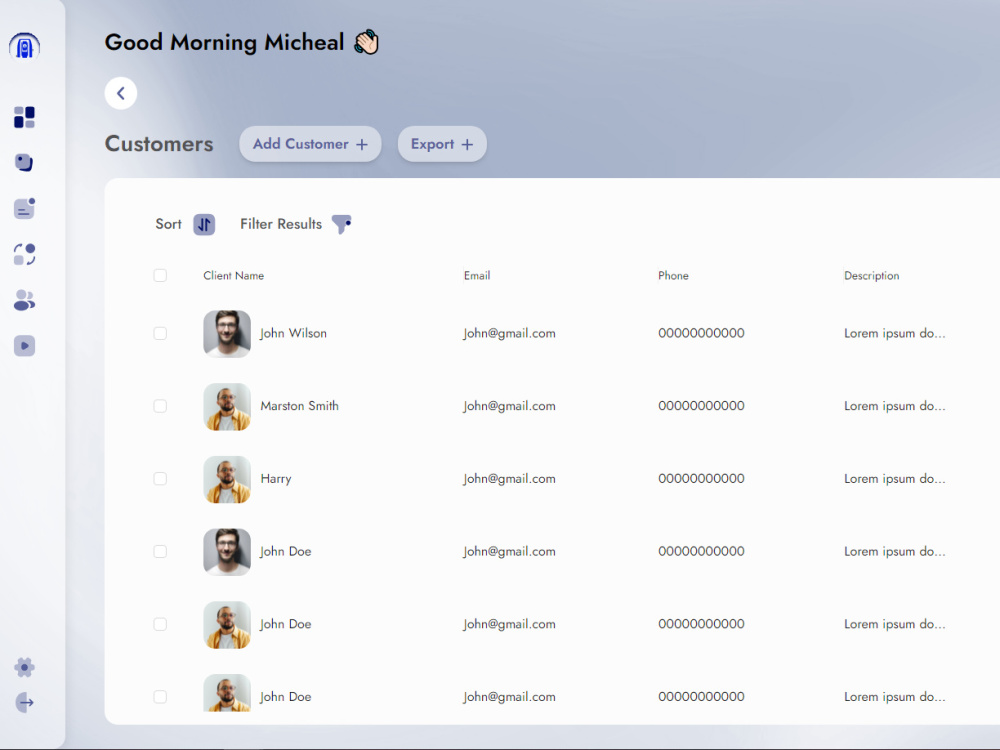Toggle the select-all header checkbox
Screen dimensions: 1000x750
160,276
